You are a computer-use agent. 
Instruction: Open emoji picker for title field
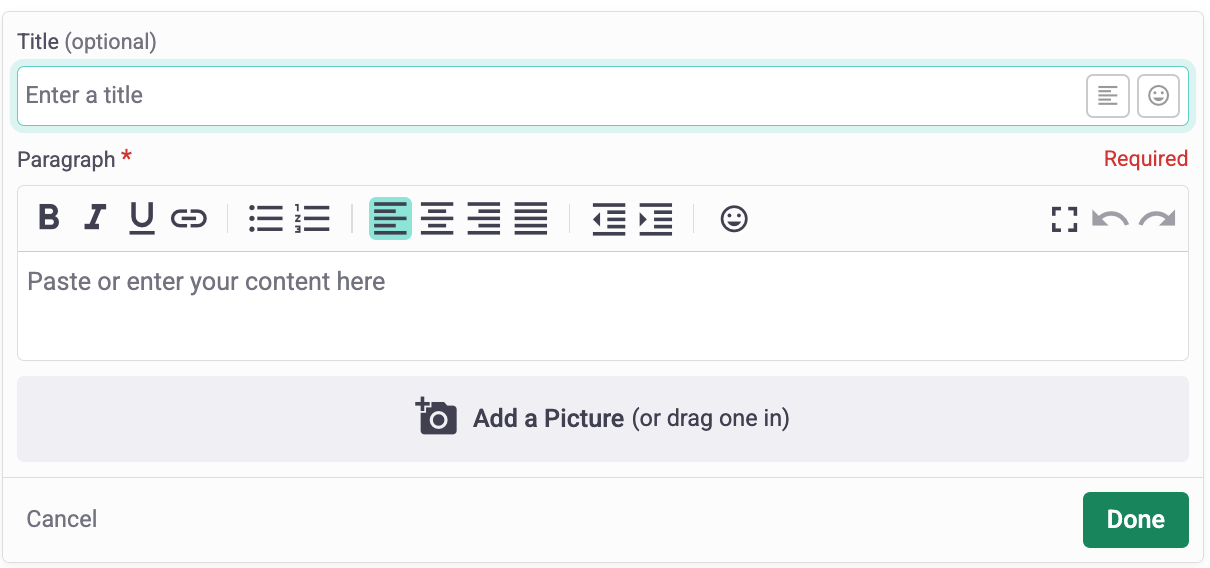(x=1158, y=96)
